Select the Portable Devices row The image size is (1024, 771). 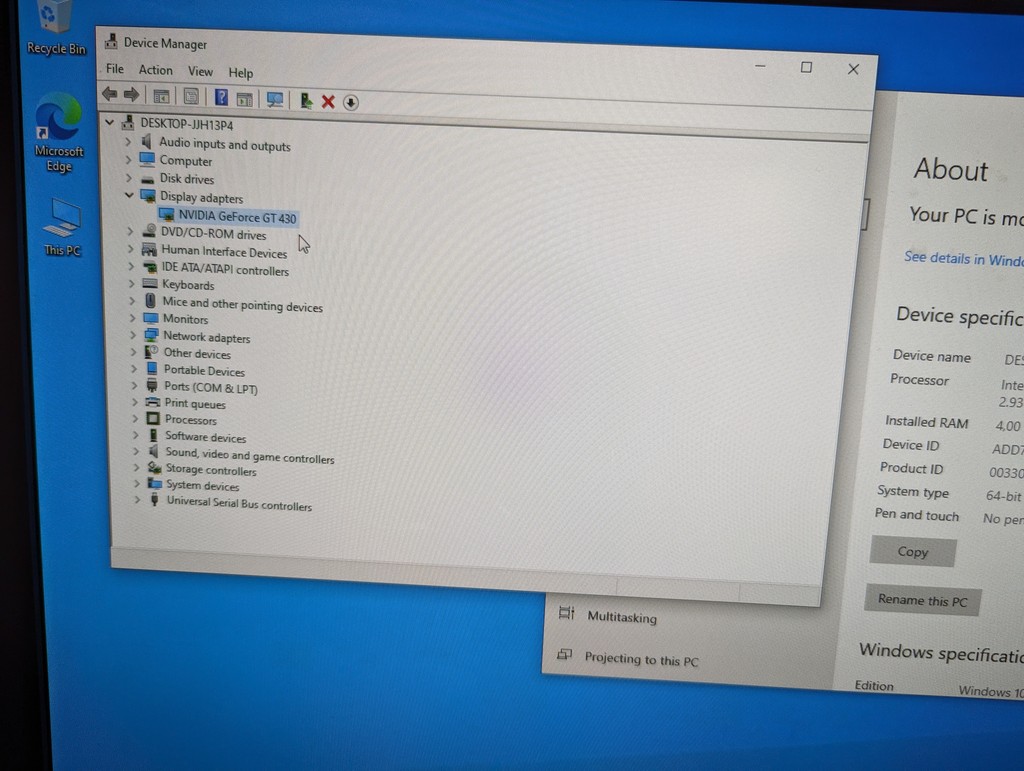[x=204, y=370]
